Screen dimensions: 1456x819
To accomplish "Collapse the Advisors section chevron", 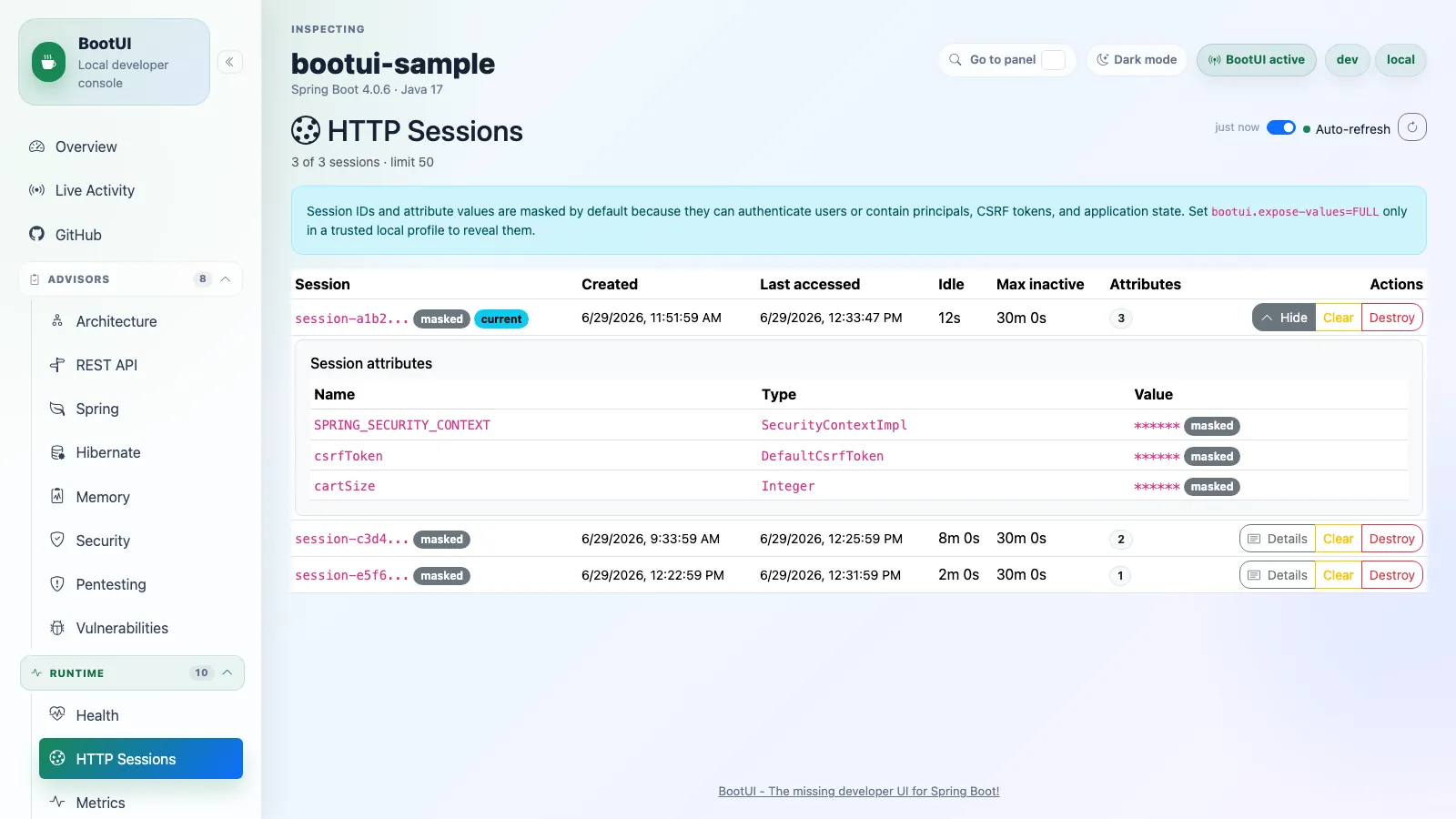I will 226,279.
